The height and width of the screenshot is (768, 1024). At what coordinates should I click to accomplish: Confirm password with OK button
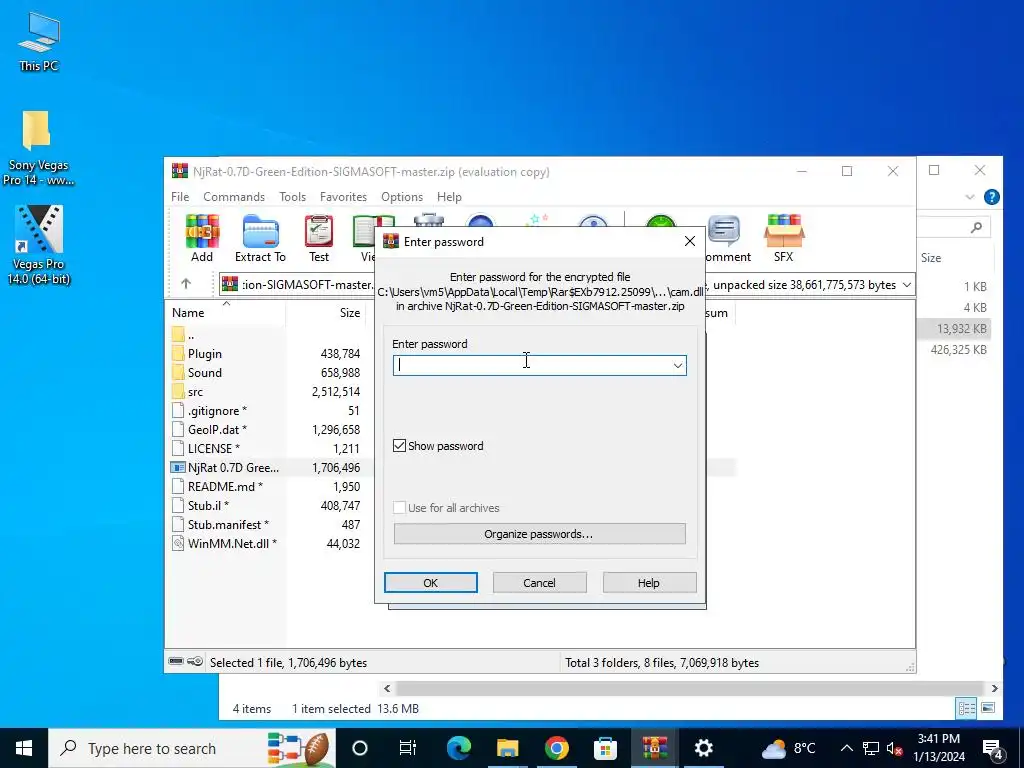click(430, 583)
